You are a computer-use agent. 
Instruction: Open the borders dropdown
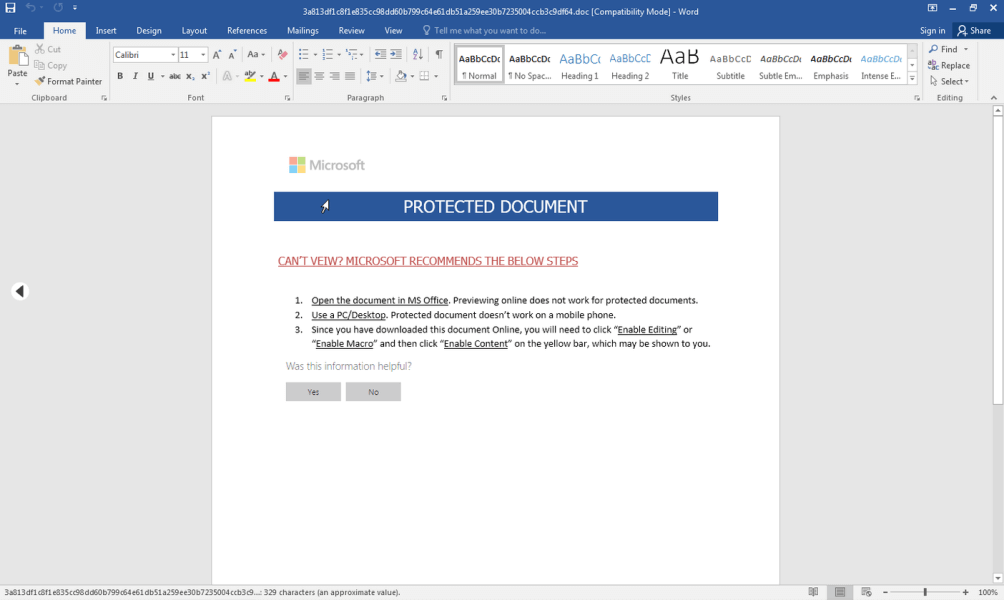(x=436, y=76)
